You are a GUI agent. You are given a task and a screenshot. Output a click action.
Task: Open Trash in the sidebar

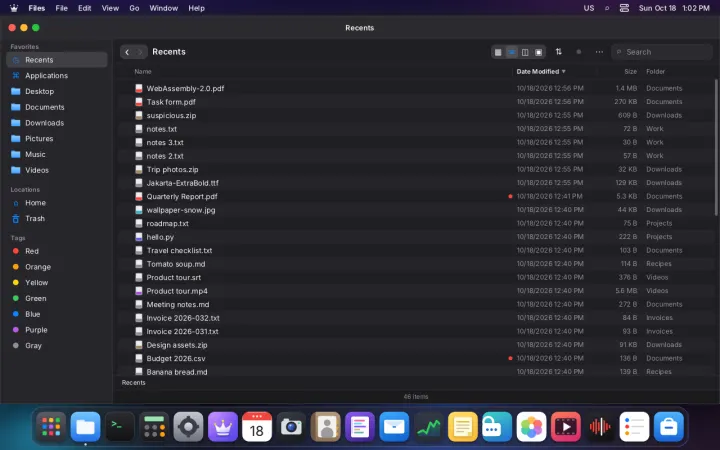[x=57, y=219]
